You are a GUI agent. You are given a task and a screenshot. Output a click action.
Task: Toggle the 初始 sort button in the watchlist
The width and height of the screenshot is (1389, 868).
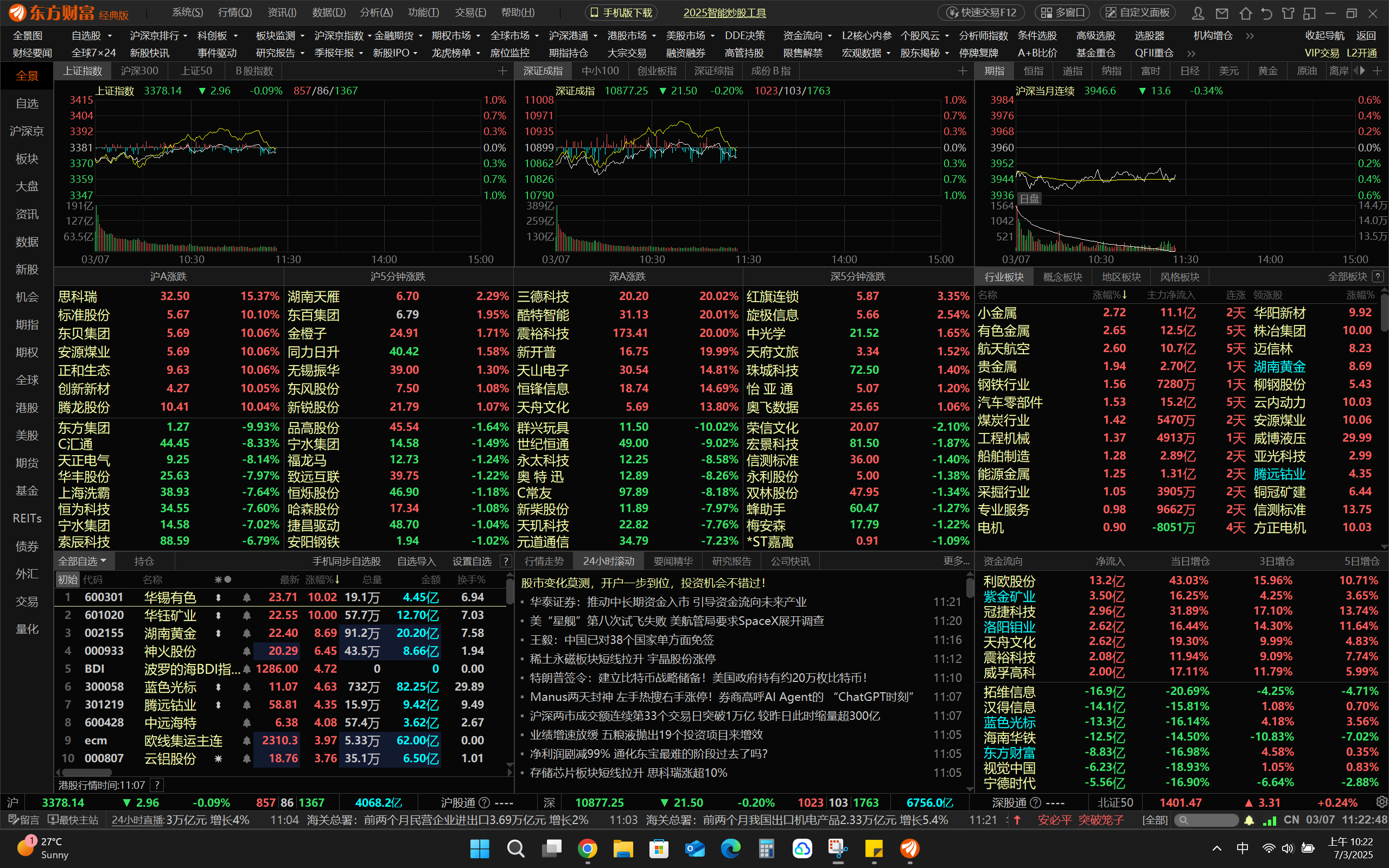point(67,580)
